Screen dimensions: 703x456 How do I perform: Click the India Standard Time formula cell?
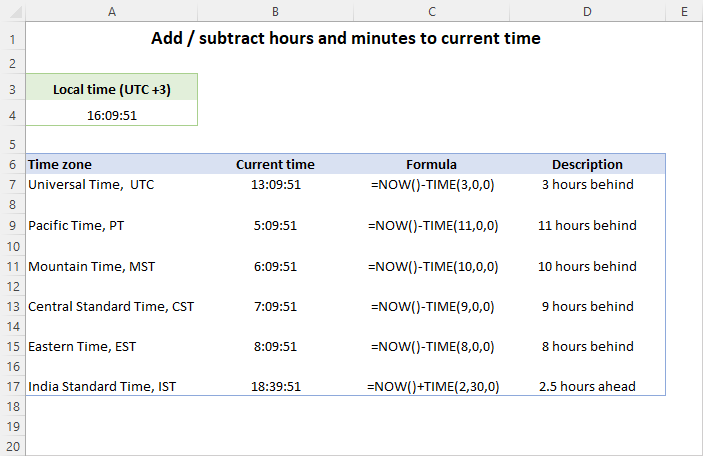431,386
